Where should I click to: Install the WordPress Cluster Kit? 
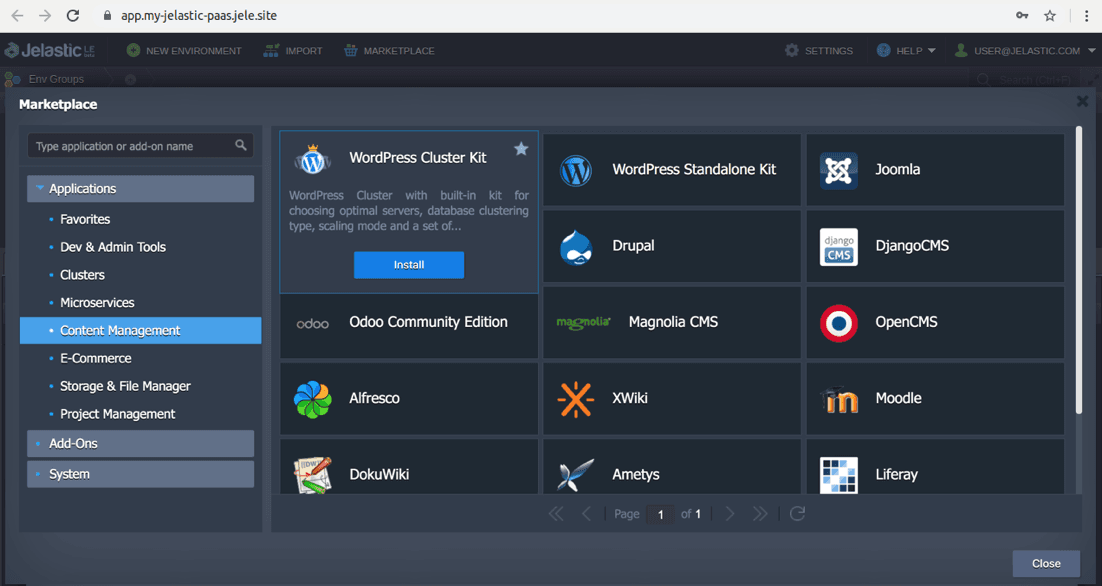coord(408,265)
